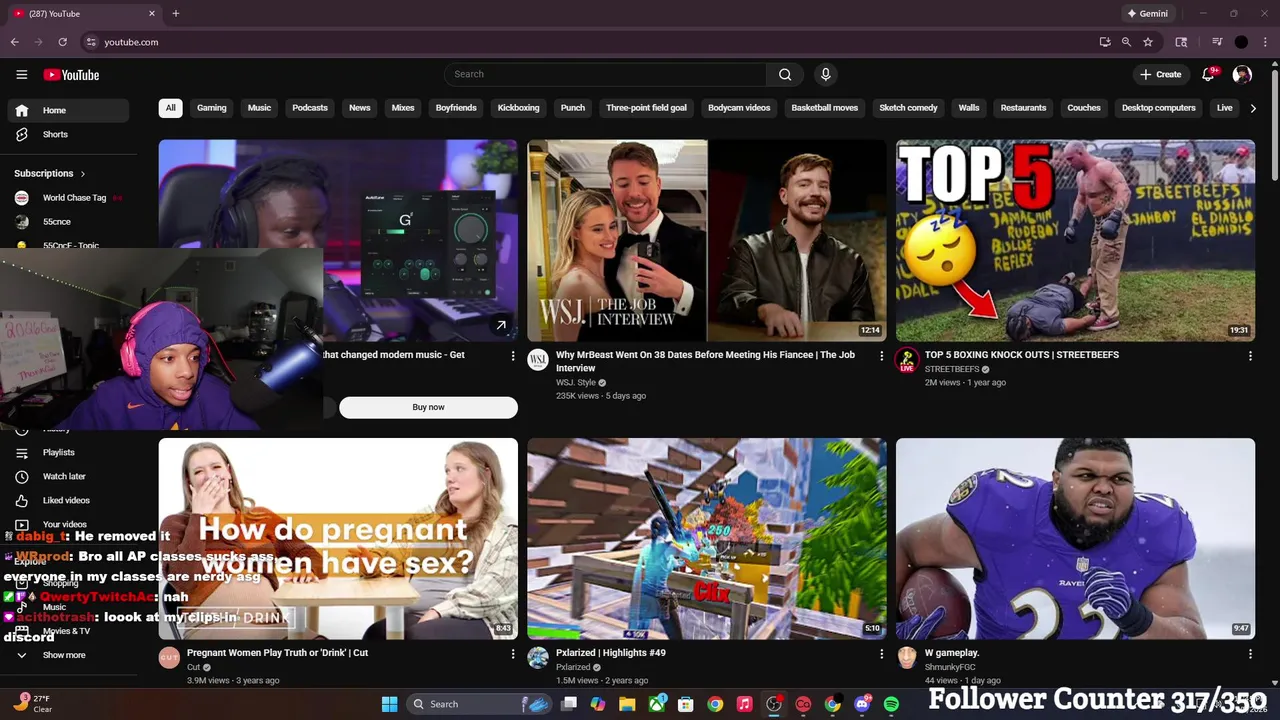The image size is (1280, 720).
Task: Open the notifications bell
Action: [1208, 74]
